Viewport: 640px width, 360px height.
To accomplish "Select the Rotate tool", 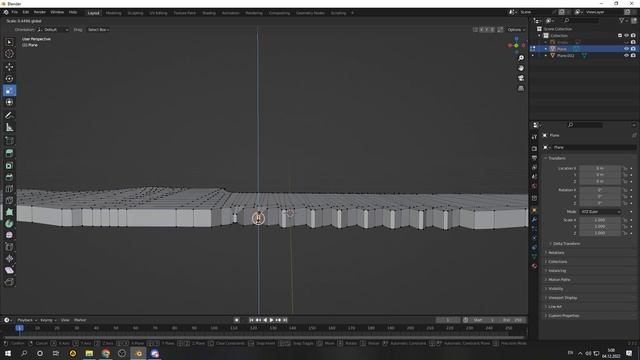I will pos(9,78).
